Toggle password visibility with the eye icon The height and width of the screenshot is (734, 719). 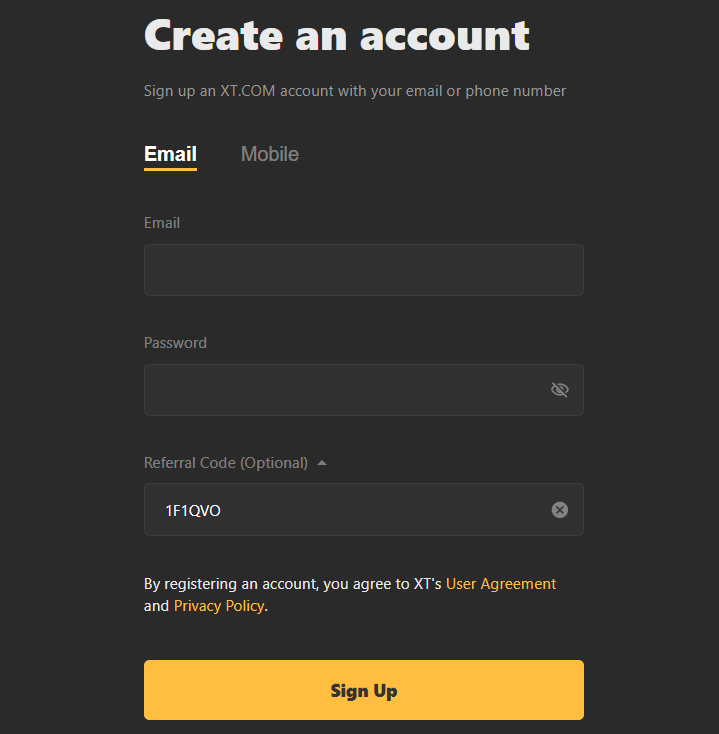559,389
